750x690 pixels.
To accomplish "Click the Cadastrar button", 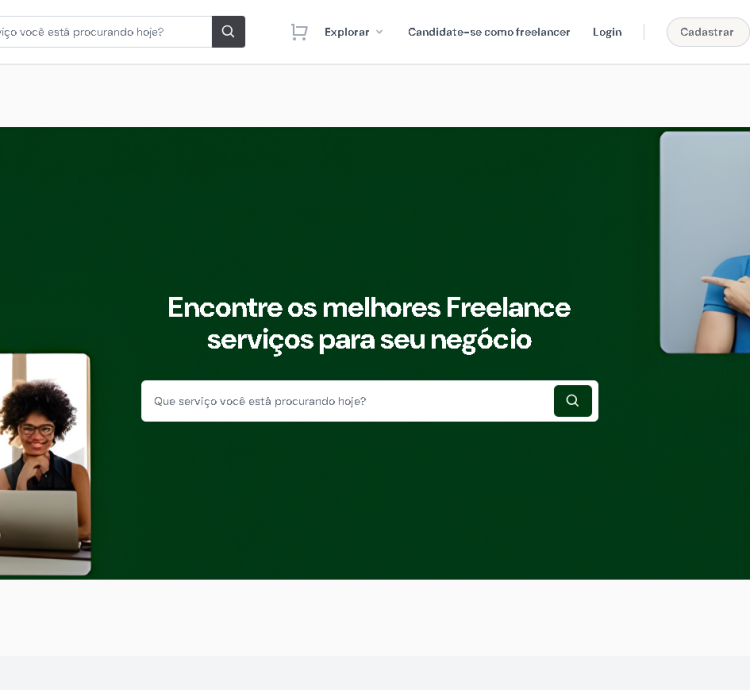I will (x=707, y=32).
